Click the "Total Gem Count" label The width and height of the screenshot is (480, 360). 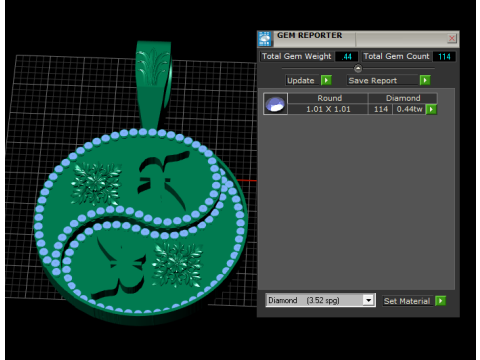[x=396, y=56]
